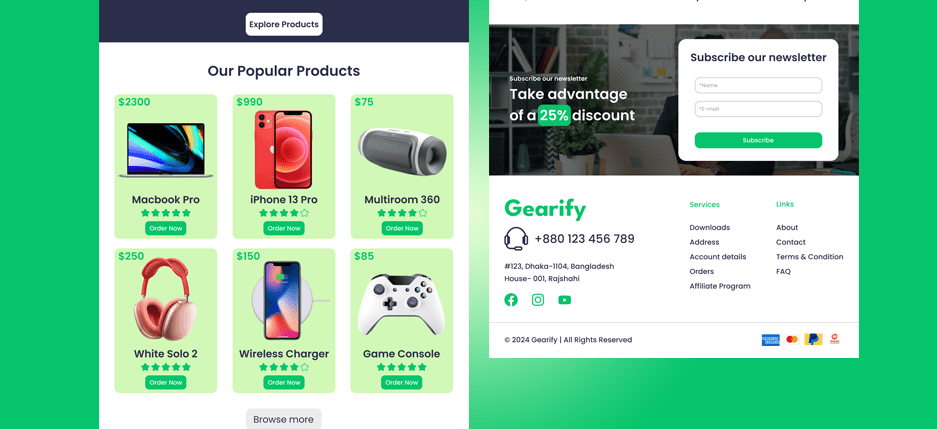Click the headset support icon
This screenshot has width=937, height=429.
(x=516, y=239)
